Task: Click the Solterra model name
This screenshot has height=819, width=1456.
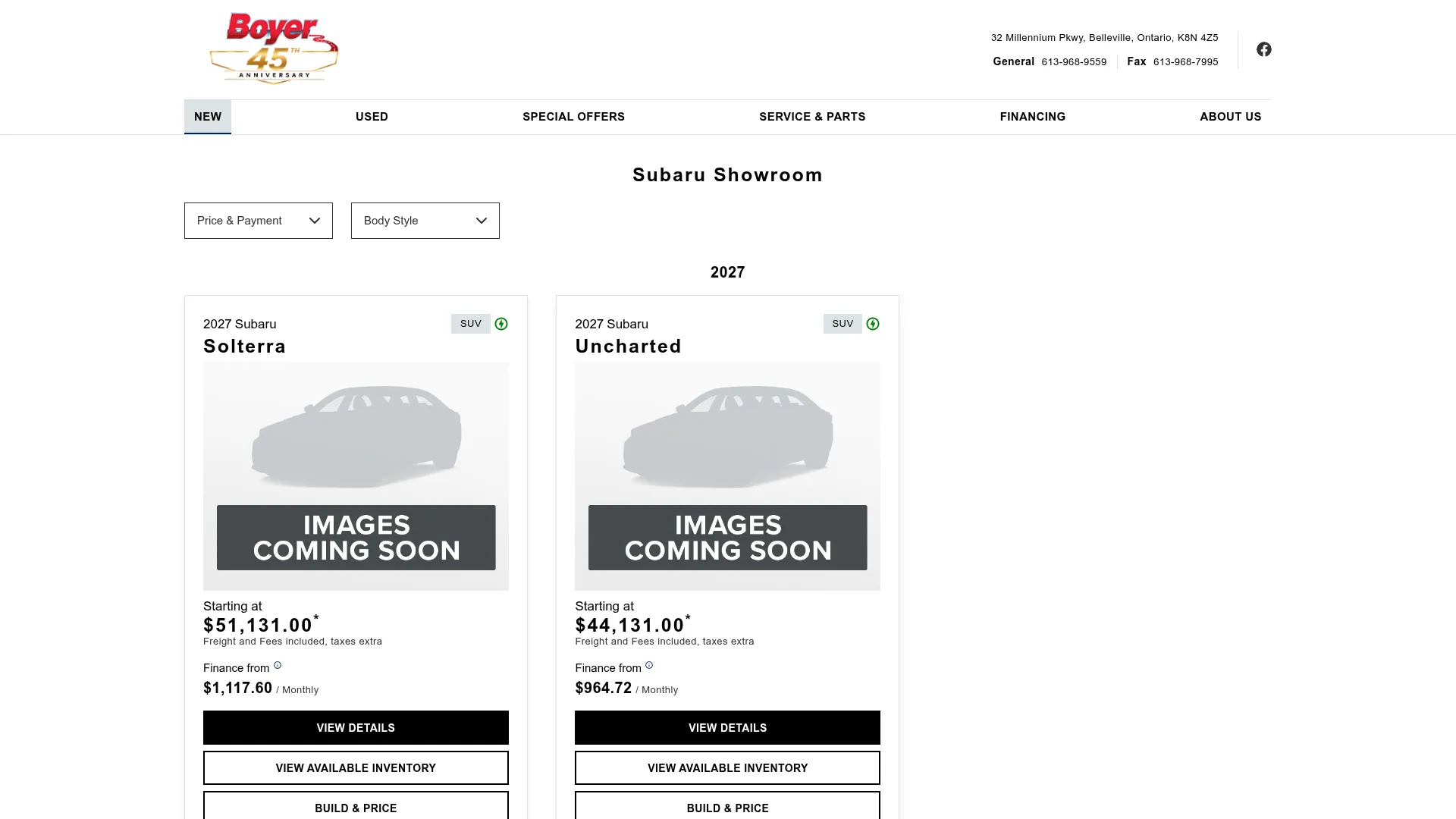Action: coord(244,347)
